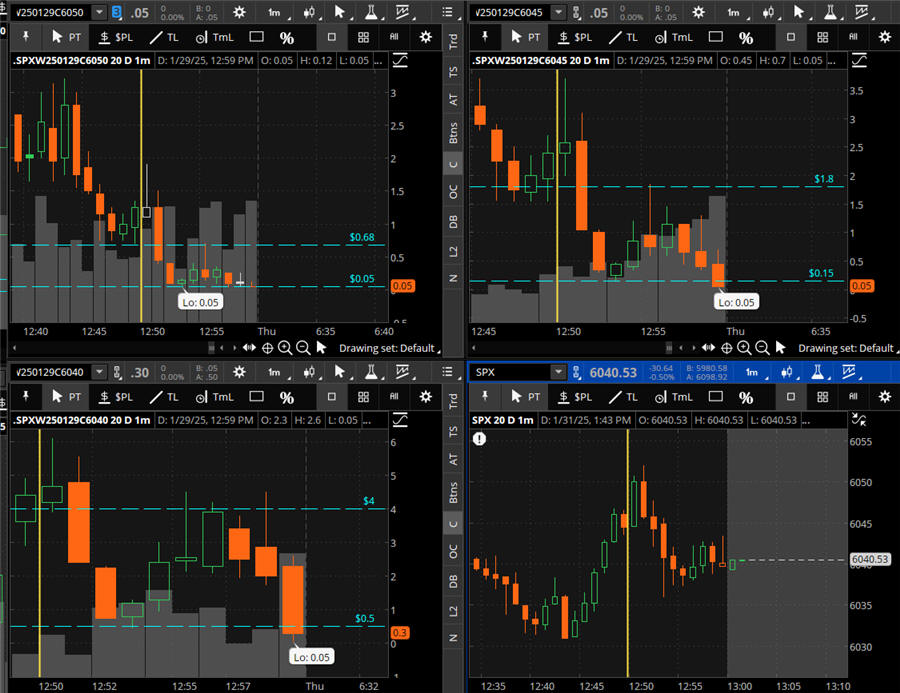The width and height of the screenshot is (900, 693).
Task: Select the TL trendline tool in the 6050 chart
Action: click(x=165, y=37)
